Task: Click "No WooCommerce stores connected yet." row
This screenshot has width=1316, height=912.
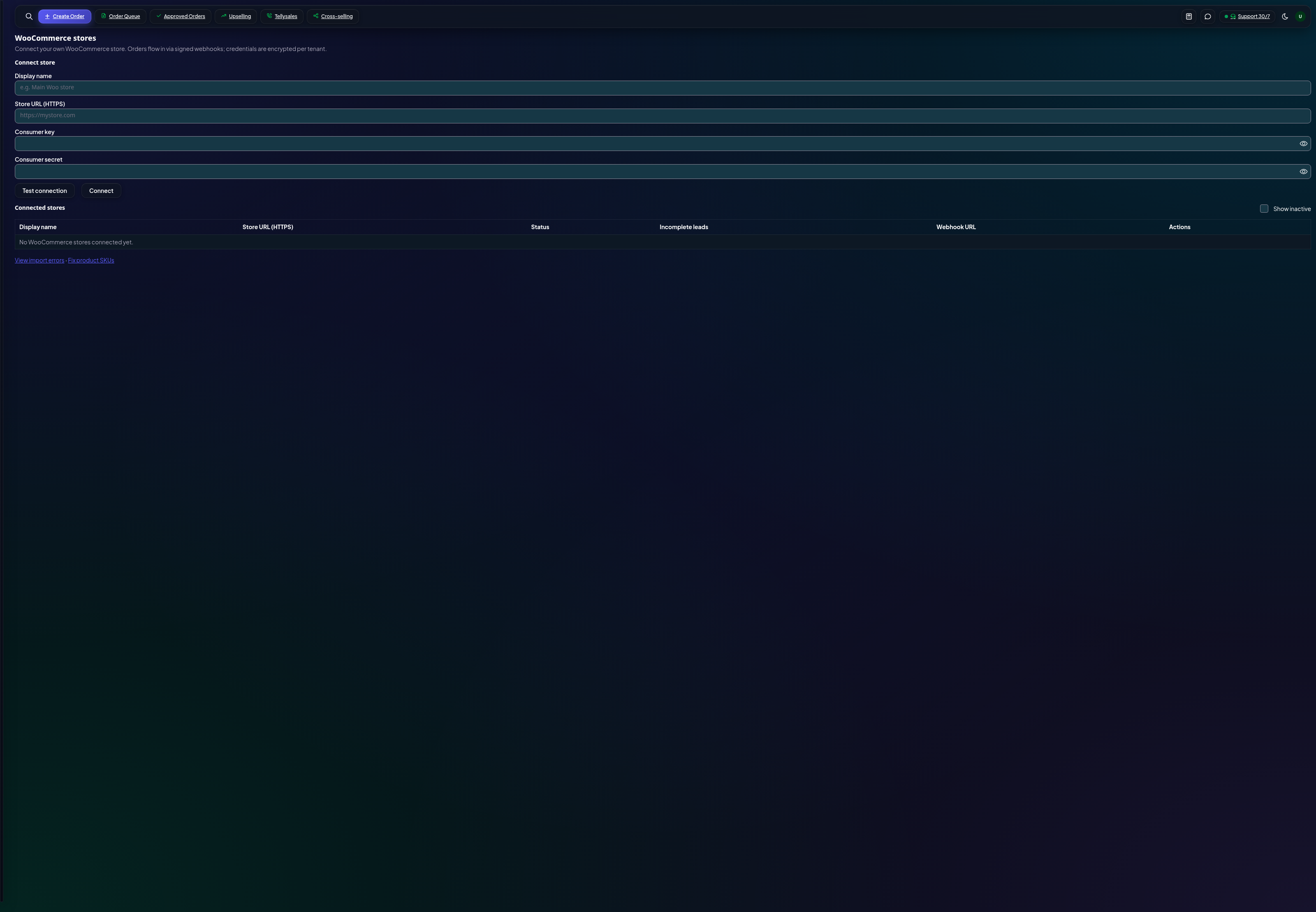Action: (x=663, y=242)
